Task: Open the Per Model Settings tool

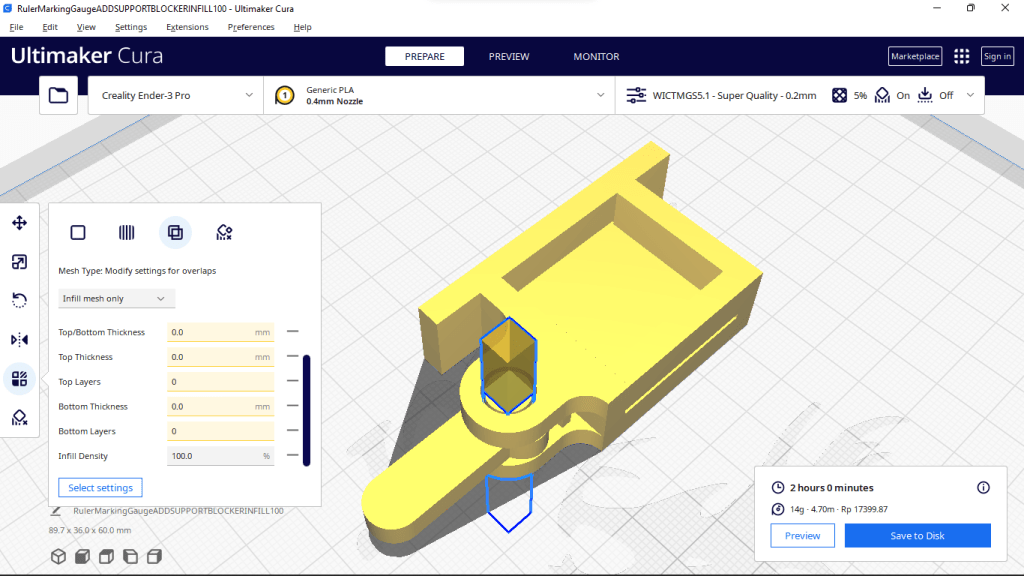Action: coord(20,379)
